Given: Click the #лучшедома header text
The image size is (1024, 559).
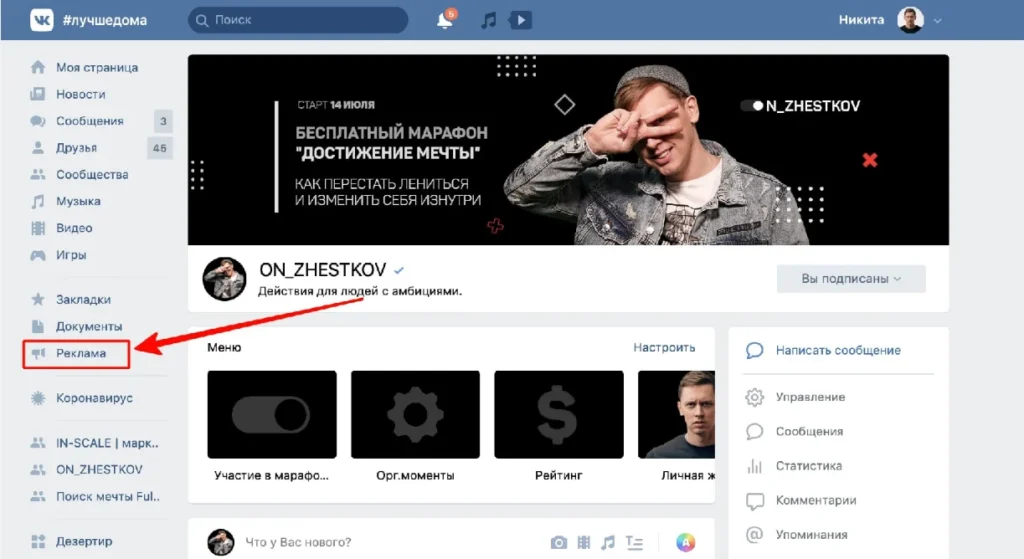Looking at the screenshot, I should pos(104,20).
